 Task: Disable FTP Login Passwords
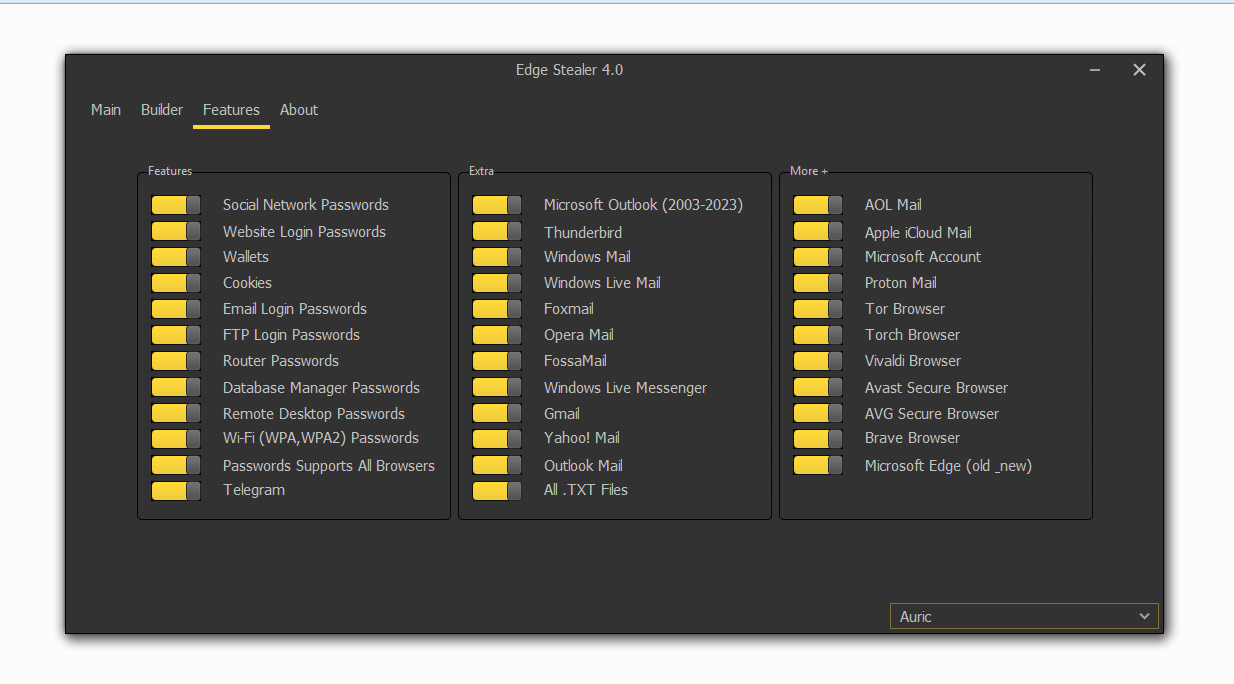[176, 334]
